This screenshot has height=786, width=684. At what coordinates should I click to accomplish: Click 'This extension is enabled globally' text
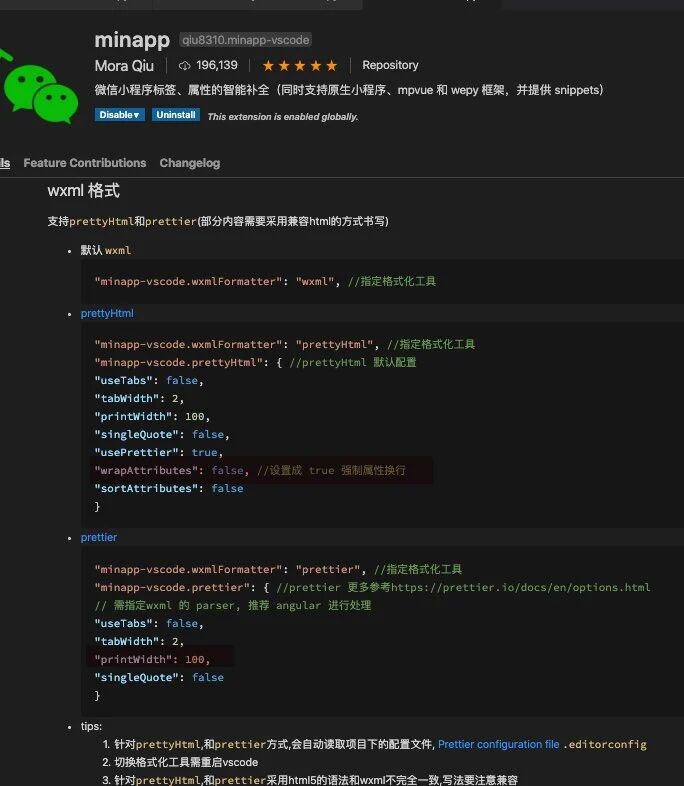283,117
